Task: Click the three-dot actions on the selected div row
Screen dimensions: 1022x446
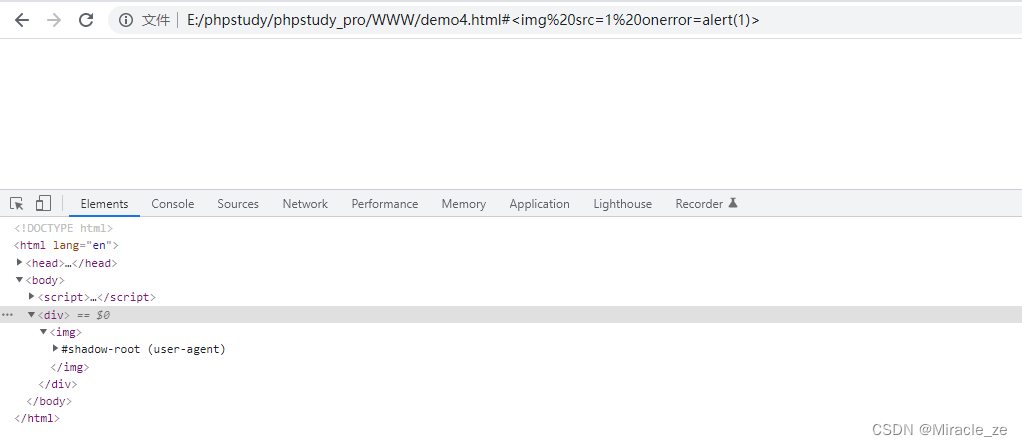Action: tap(8, 314)
